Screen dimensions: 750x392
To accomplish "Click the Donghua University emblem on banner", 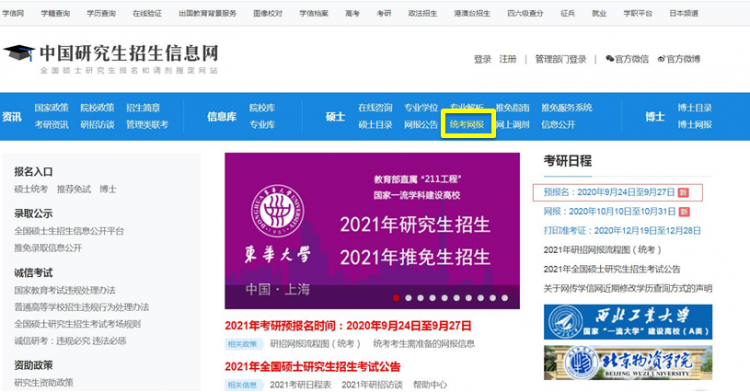I will click(x=277, y=211).
